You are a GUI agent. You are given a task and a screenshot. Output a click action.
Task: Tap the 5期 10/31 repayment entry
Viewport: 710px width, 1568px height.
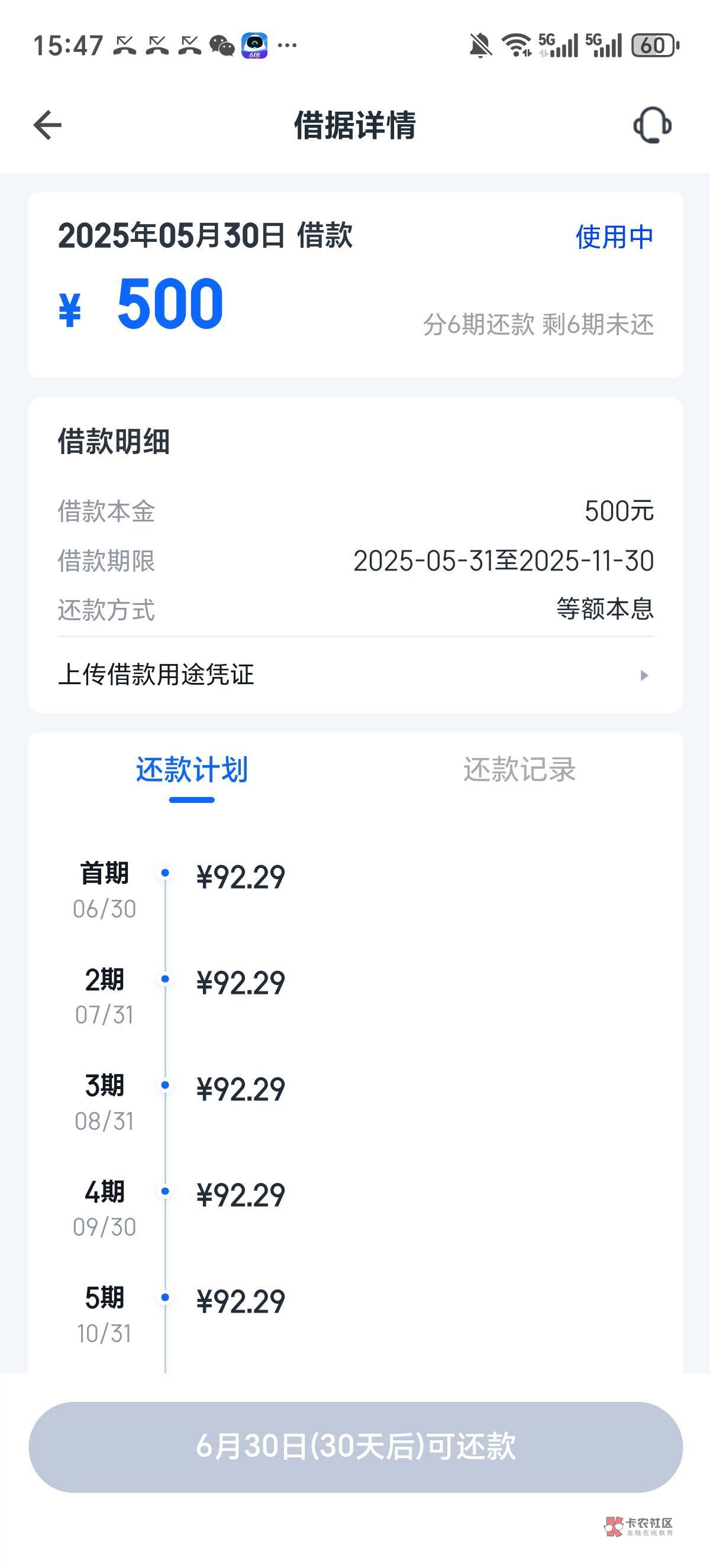(241, 1301)
